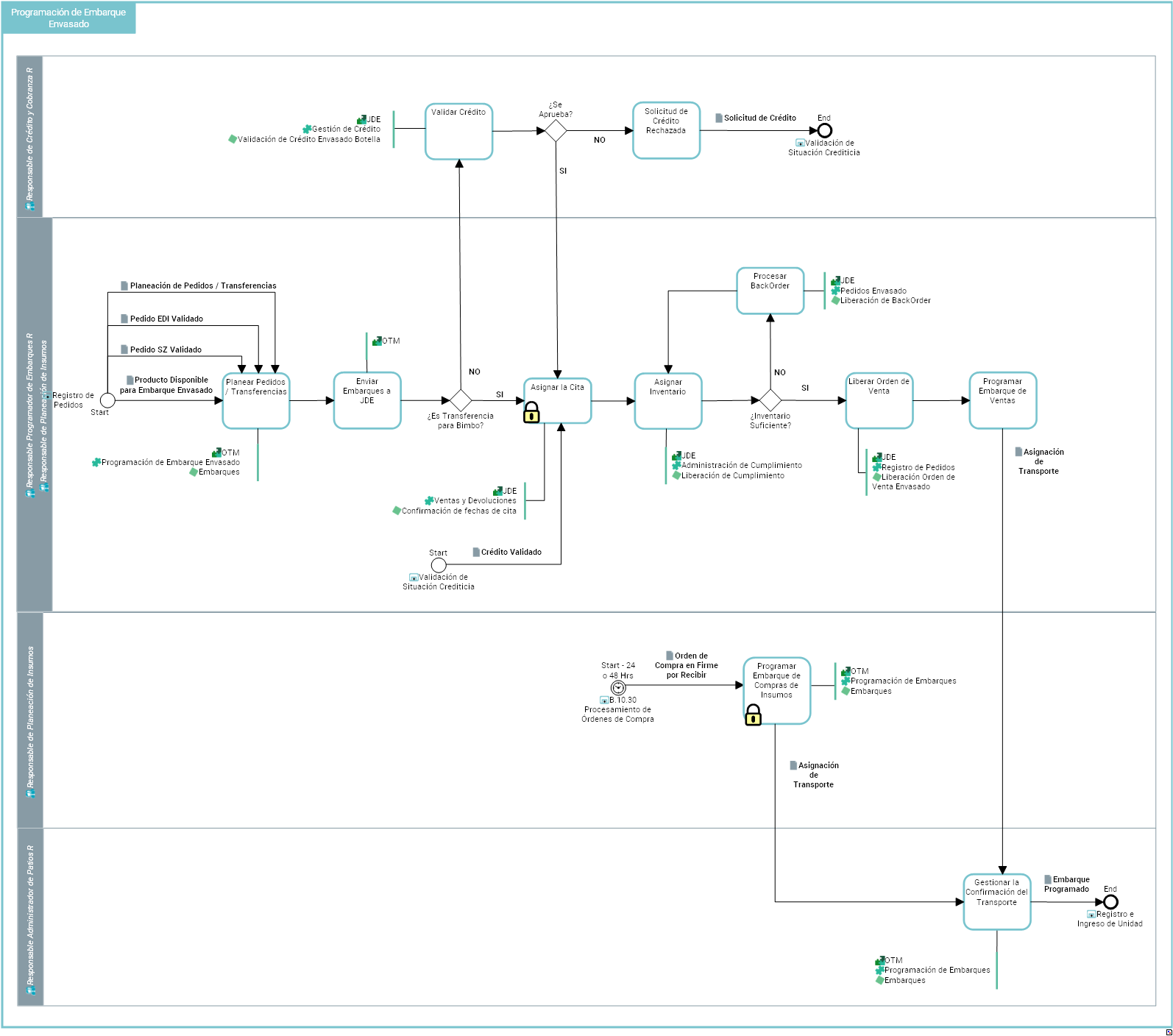
Task: Select the ¿Se Aprueba? gateway diamond
Action: [x=556, y=131]
